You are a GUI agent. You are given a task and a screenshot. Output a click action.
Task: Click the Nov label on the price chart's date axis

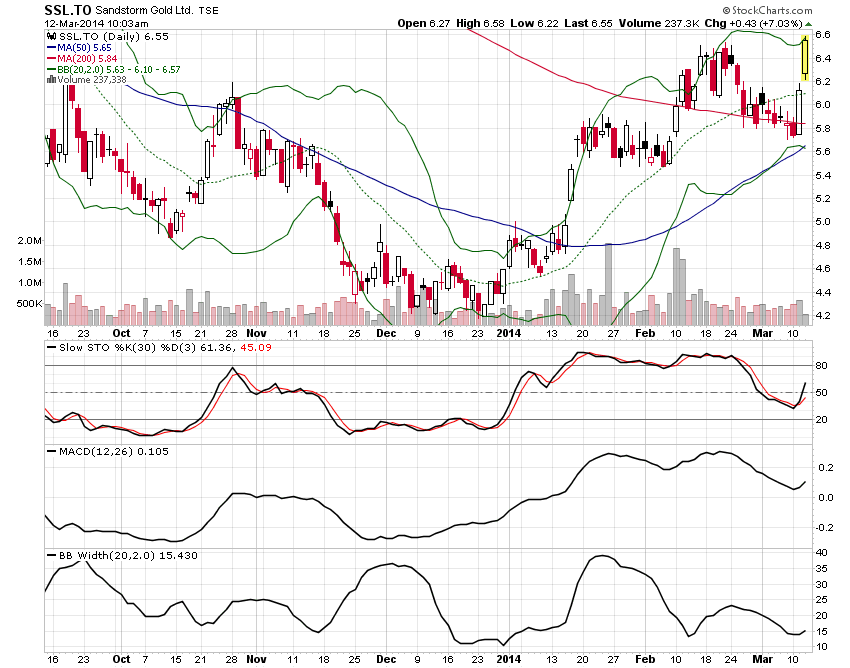coord(256,333)
